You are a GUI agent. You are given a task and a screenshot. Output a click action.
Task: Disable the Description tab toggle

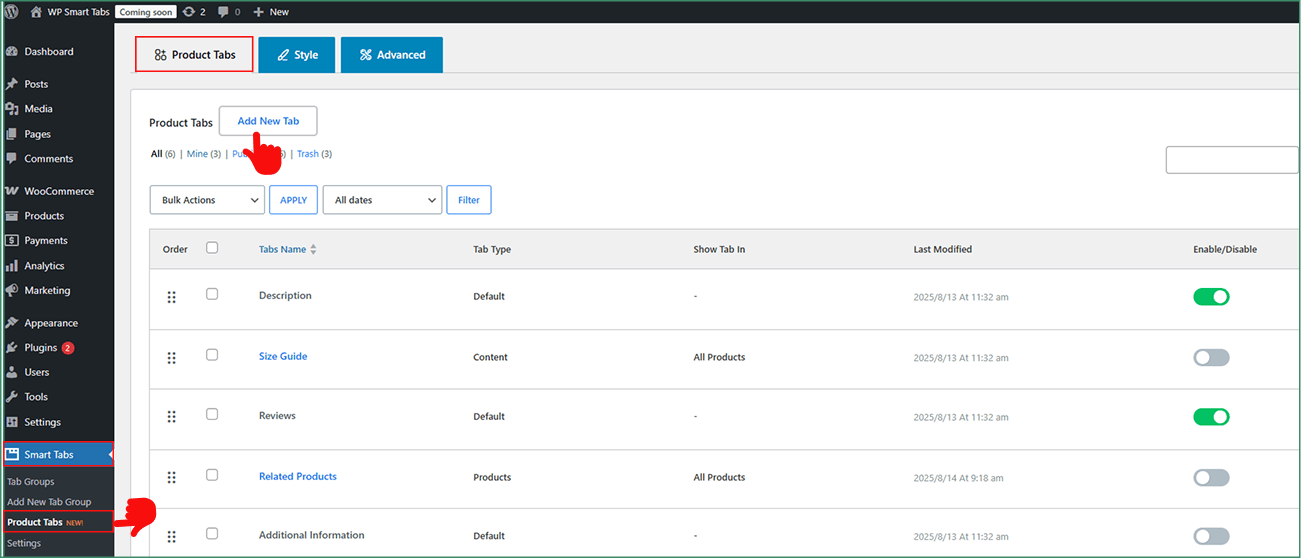pyautogui.click(x=1211, y=297)
